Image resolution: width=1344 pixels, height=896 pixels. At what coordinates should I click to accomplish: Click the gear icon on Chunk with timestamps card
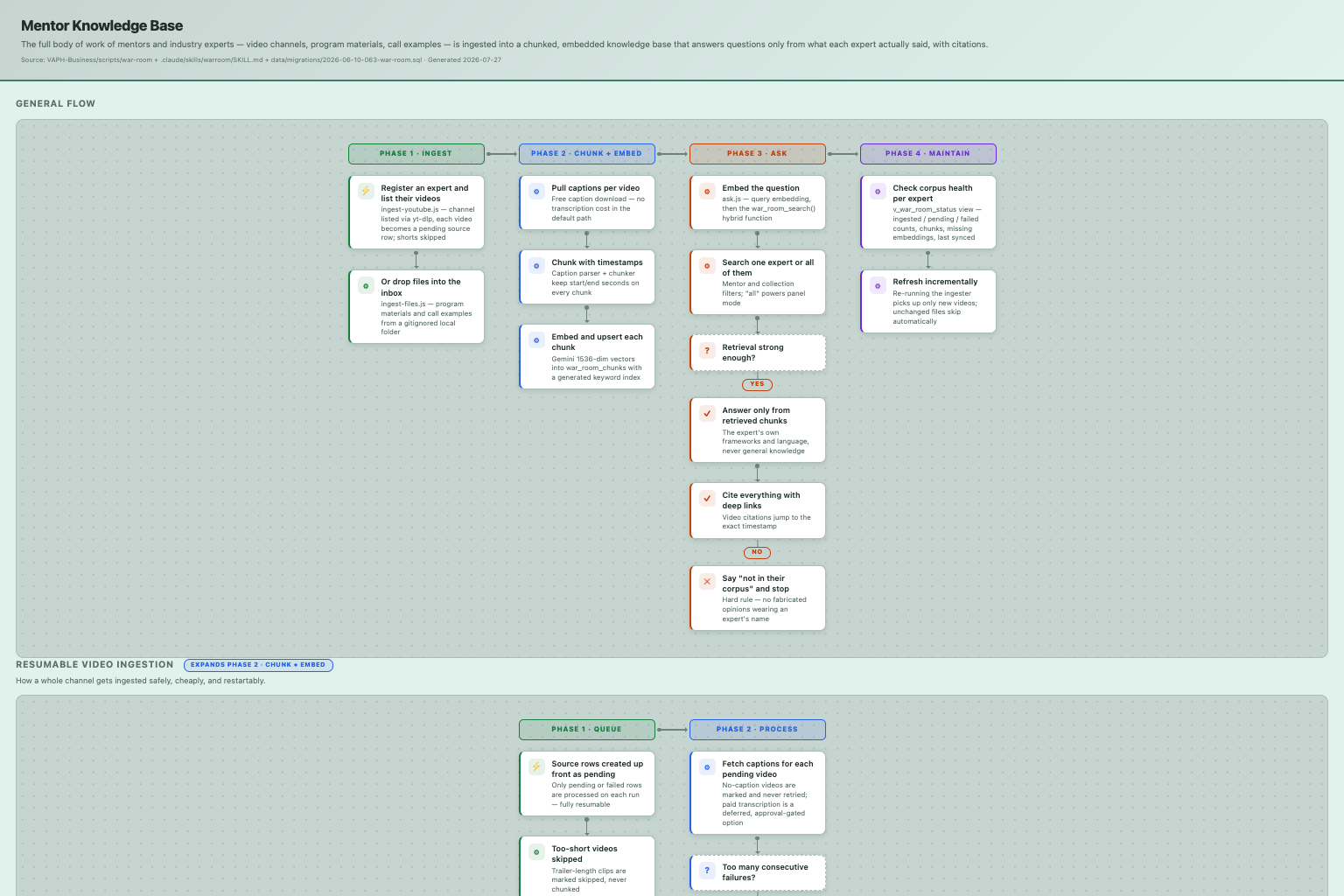536,265
